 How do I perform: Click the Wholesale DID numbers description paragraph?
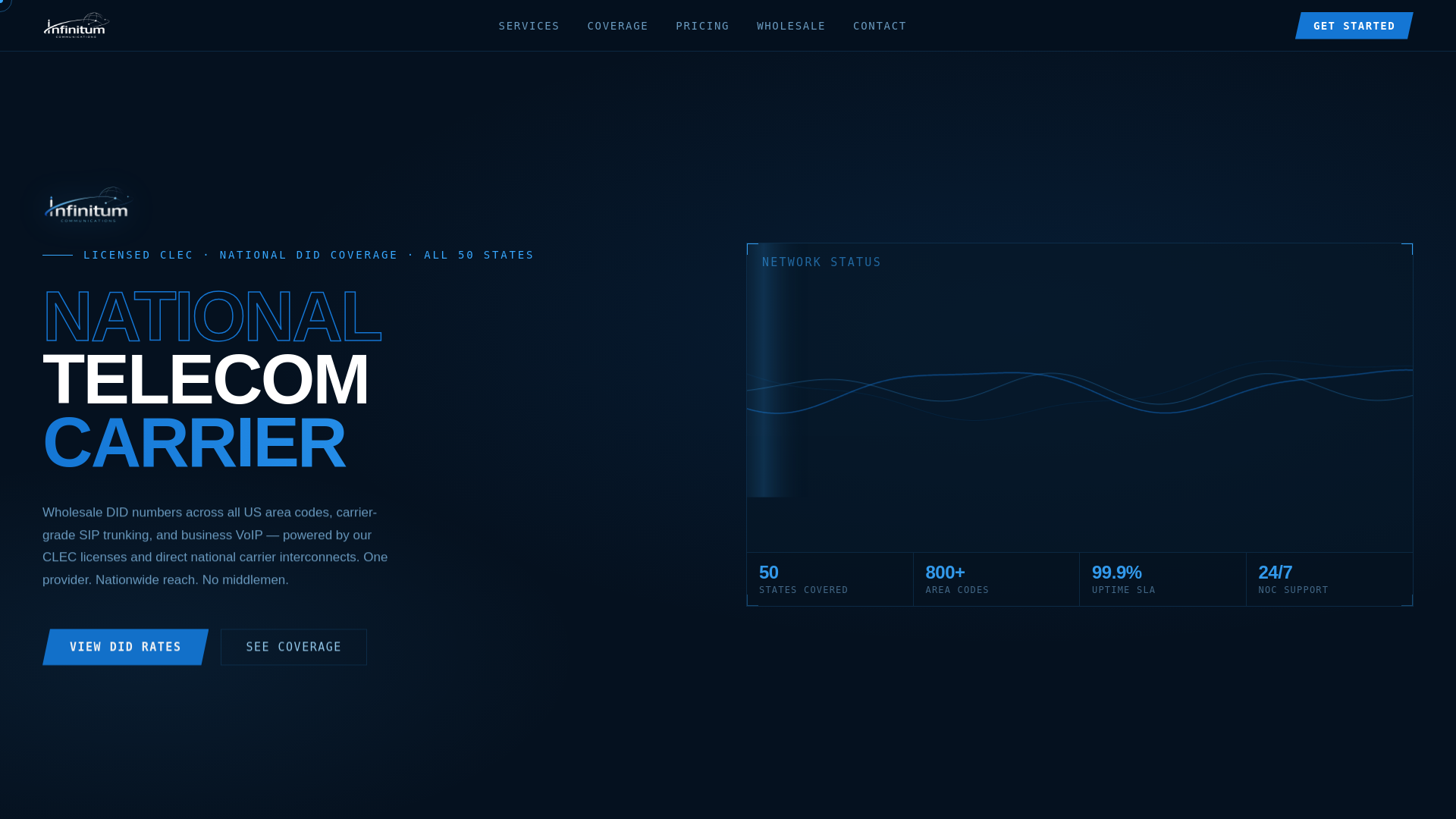pyautogui.click(x=215, y=546)
